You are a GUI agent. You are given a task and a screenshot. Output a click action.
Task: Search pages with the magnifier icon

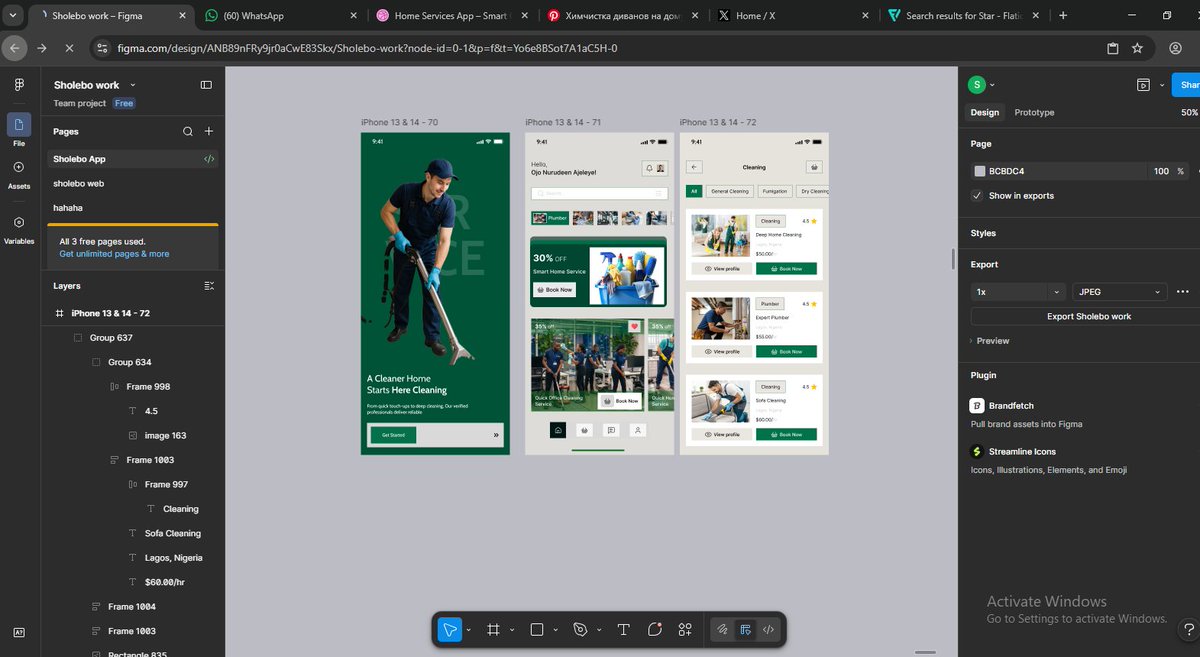pyautogui.click(x=187, y=131)
